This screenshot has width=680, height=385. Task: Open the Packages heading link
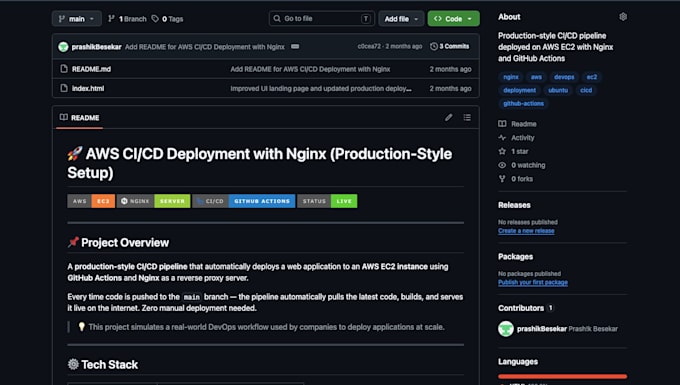click(515, 257)
